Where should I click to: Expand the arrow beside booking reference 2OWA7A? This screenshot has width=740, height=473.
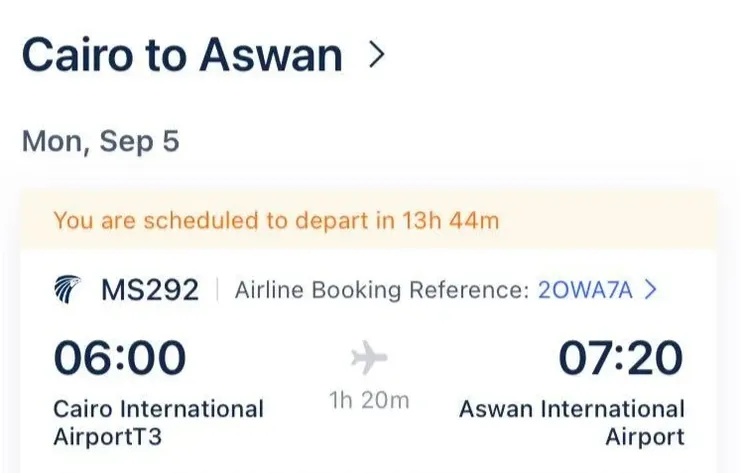coord(651,291)
